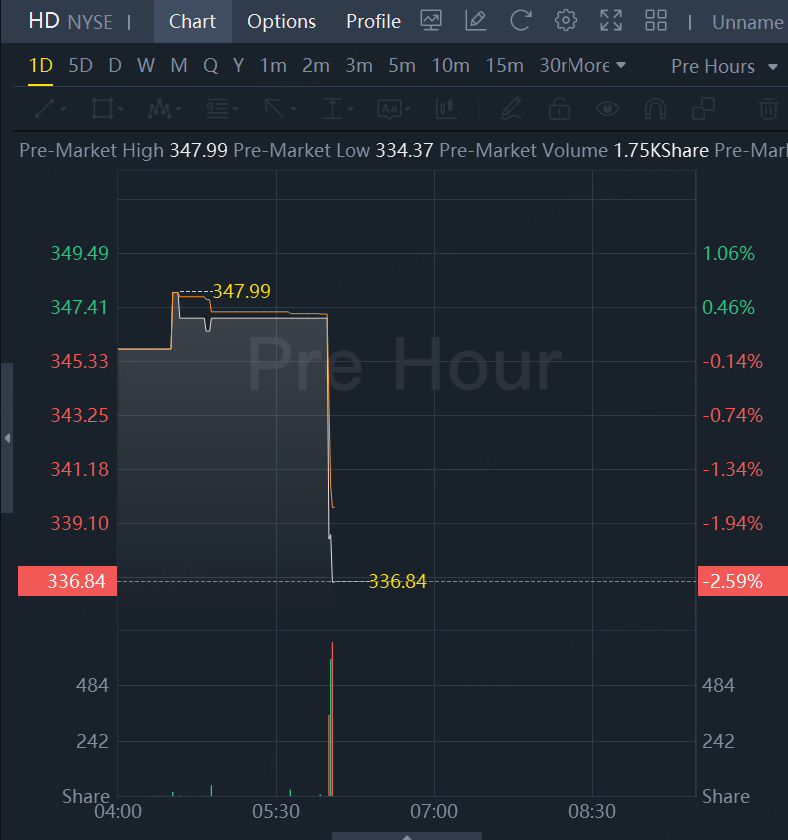The image size is (788, 840).
Task: Expand chart to fullscreen
Action: pos(611,21)
